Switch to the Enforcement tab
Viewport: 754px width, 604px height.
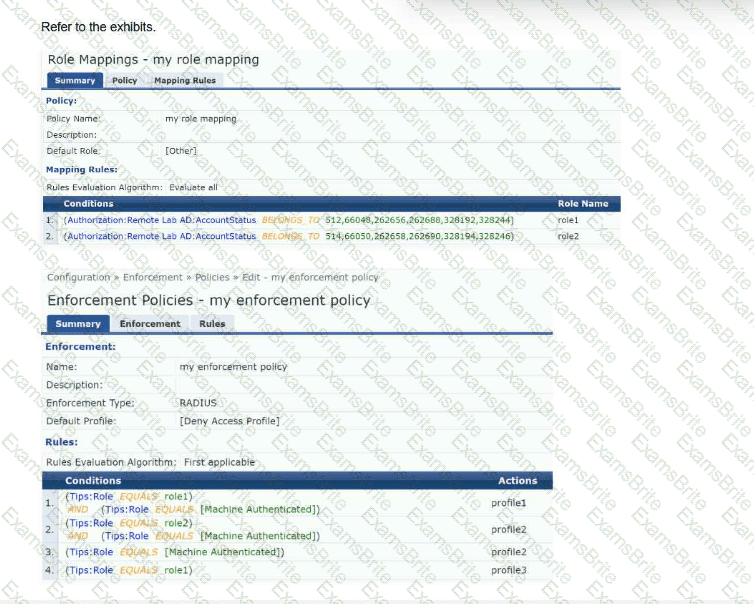[x=150, y=324]
